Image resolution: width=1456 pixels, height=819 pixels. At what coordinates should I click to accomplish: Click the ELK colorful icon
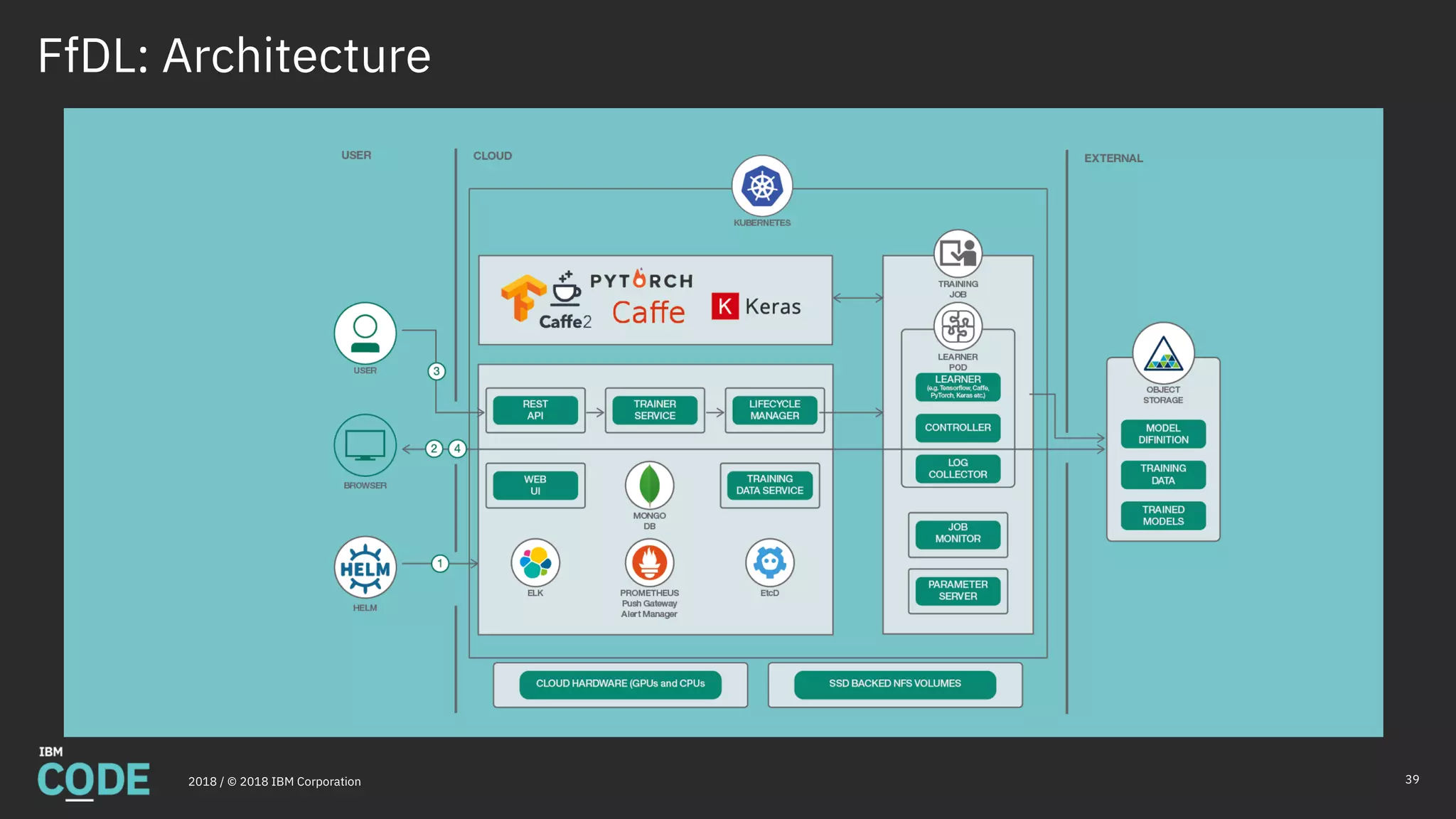[535, 562]
